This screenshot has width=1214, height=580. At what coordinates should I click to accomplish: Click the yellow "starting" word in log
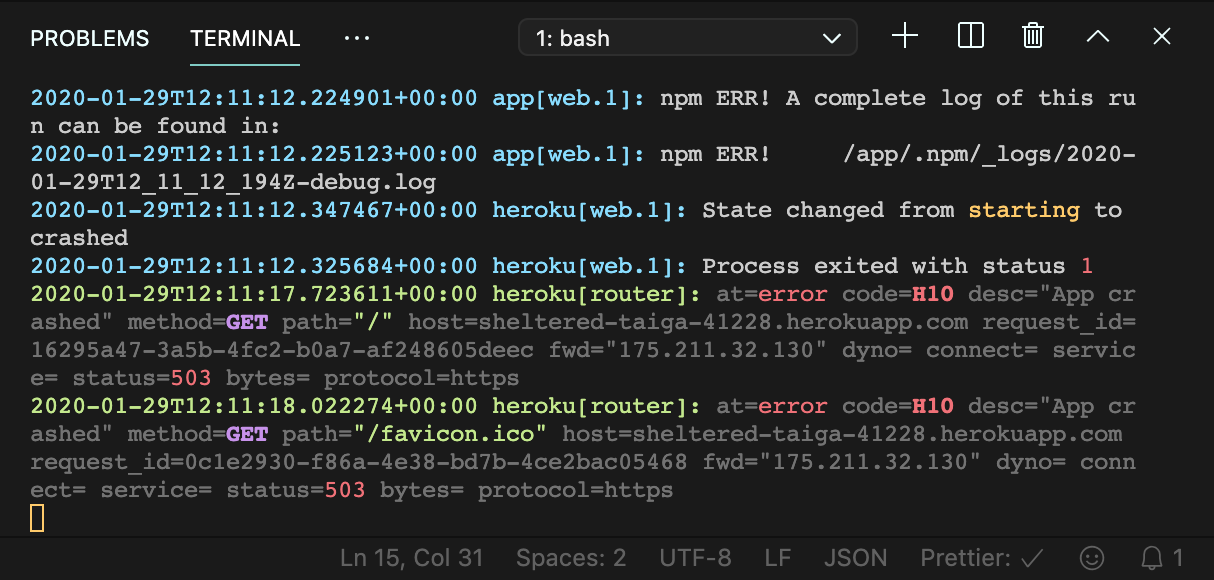[x=1024, y=210]
